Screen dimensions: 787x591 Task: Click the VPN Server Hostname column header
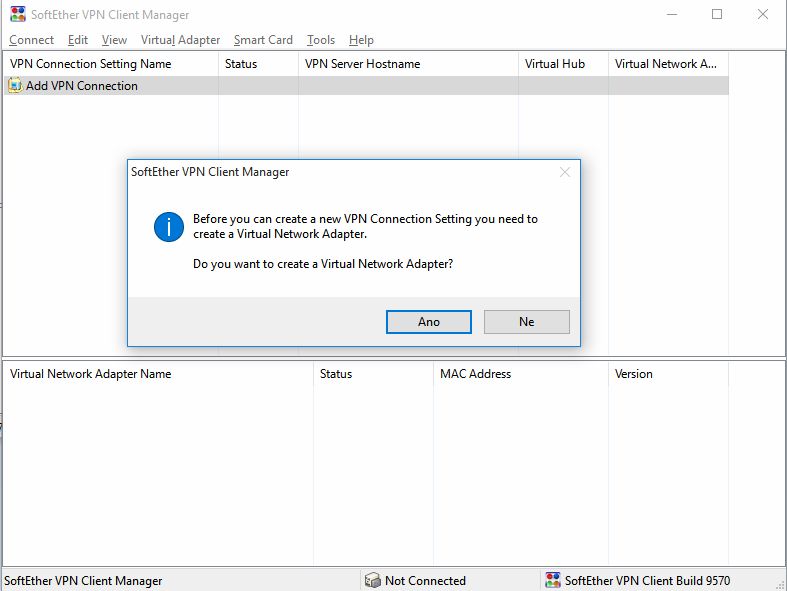(408, 64)
